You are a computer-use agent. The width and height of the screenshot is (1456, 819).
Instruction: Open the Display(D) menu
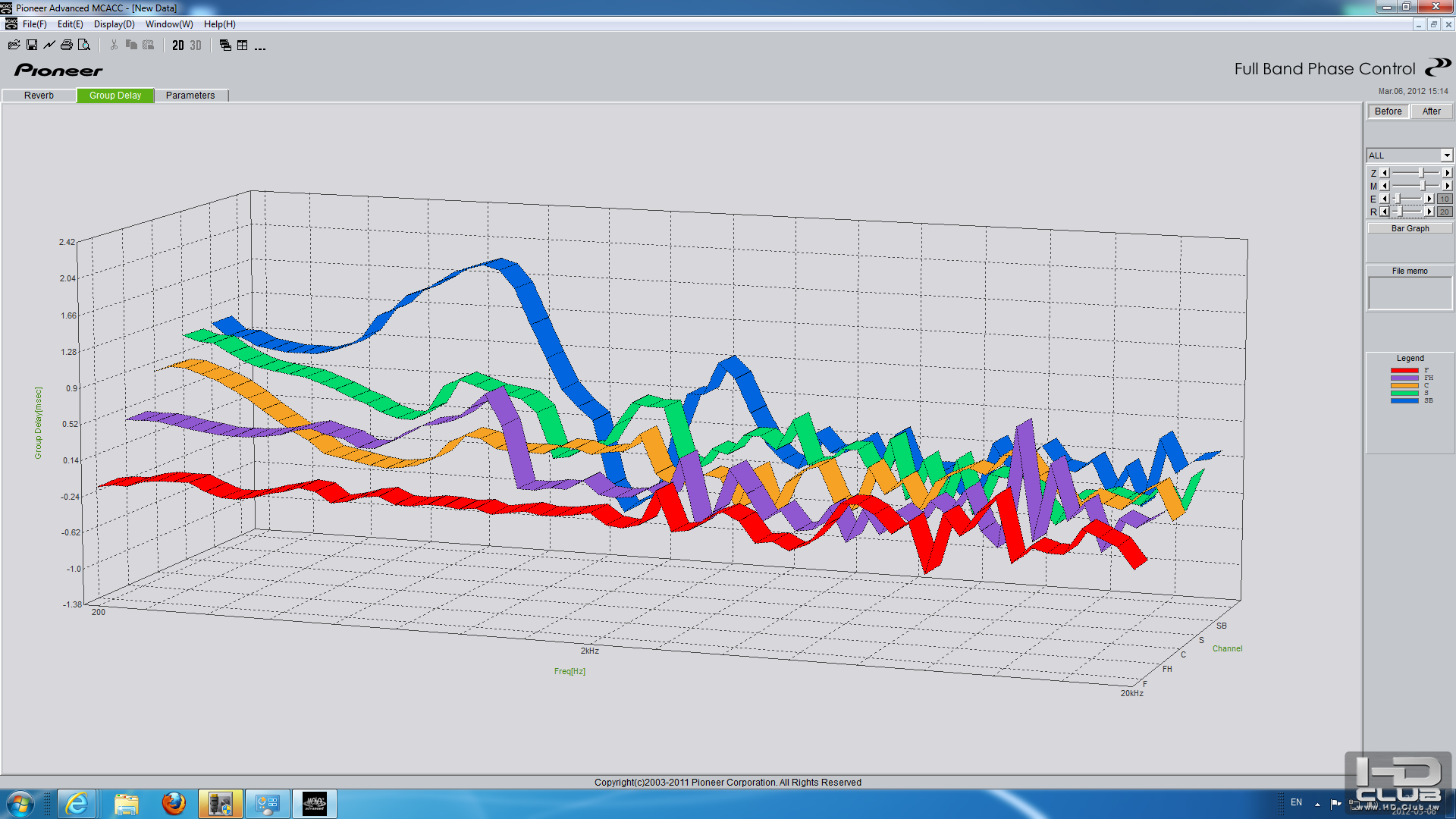coord(114,24)
